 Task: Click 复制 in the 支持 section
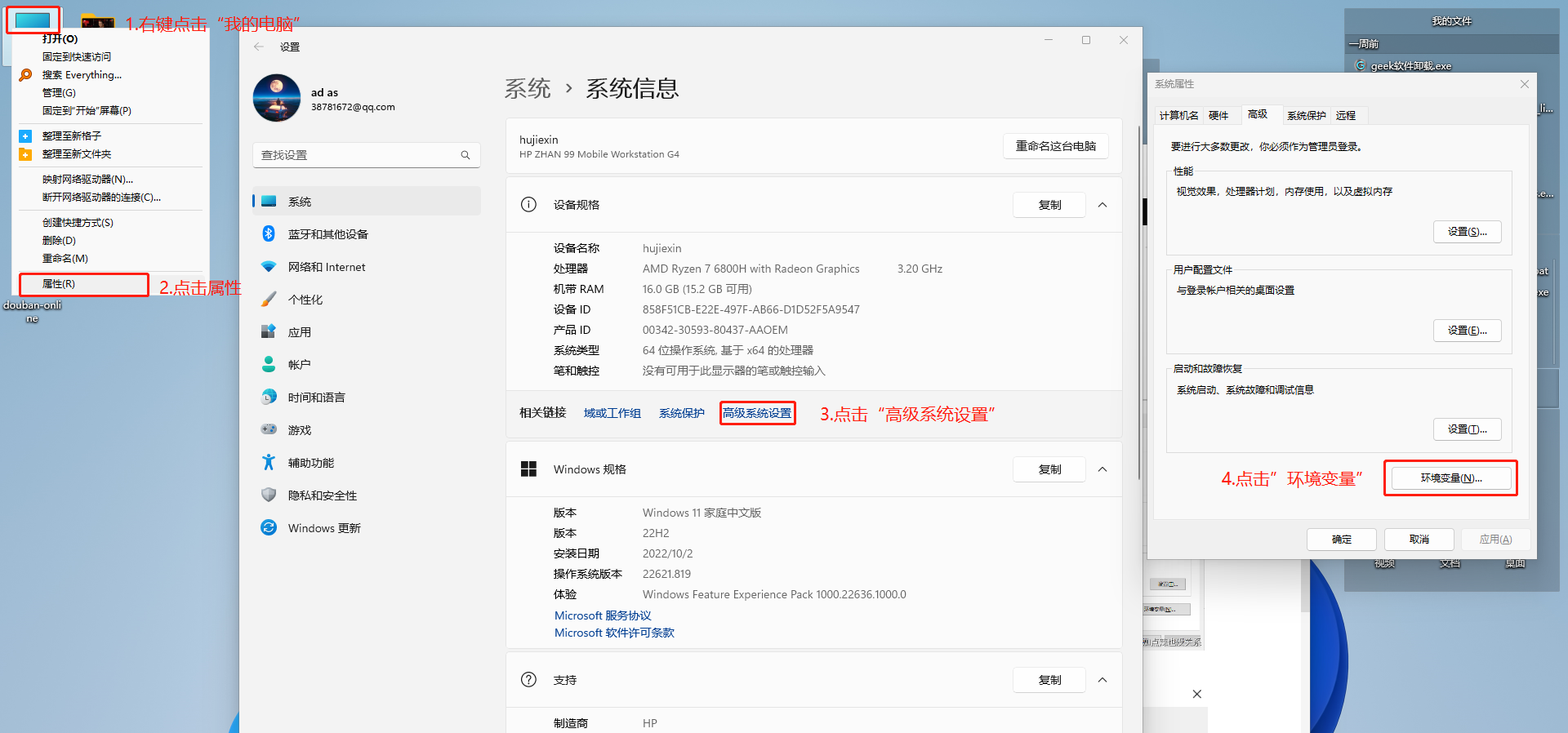(1049, 680)
